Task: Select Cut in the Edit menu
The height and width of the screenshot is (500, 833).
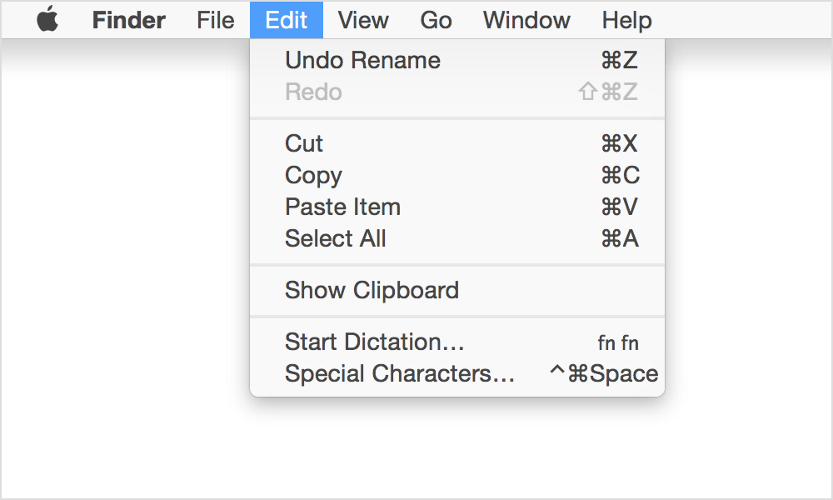Action: coord(304,144)
